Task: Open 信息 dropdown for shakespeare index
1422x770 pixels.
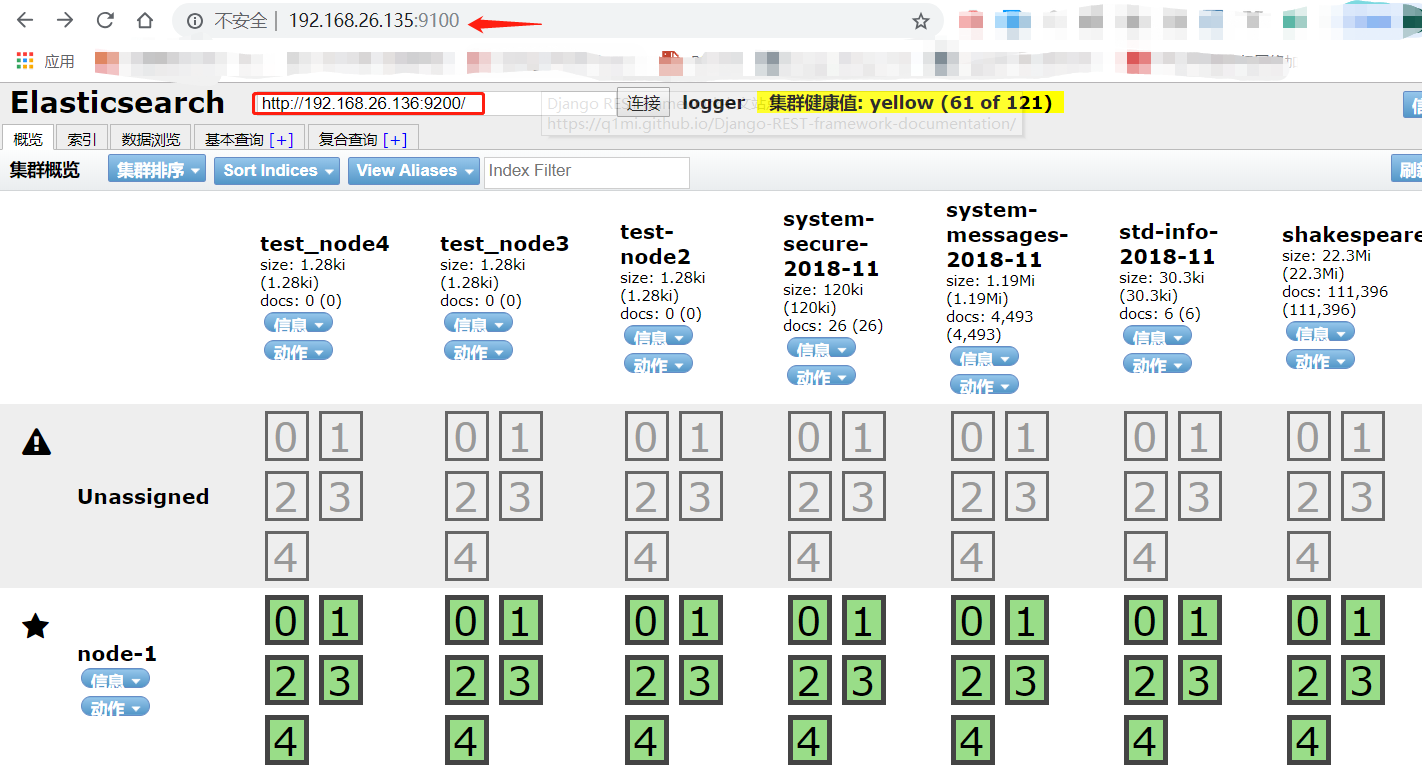Action: click(1320, 333)
